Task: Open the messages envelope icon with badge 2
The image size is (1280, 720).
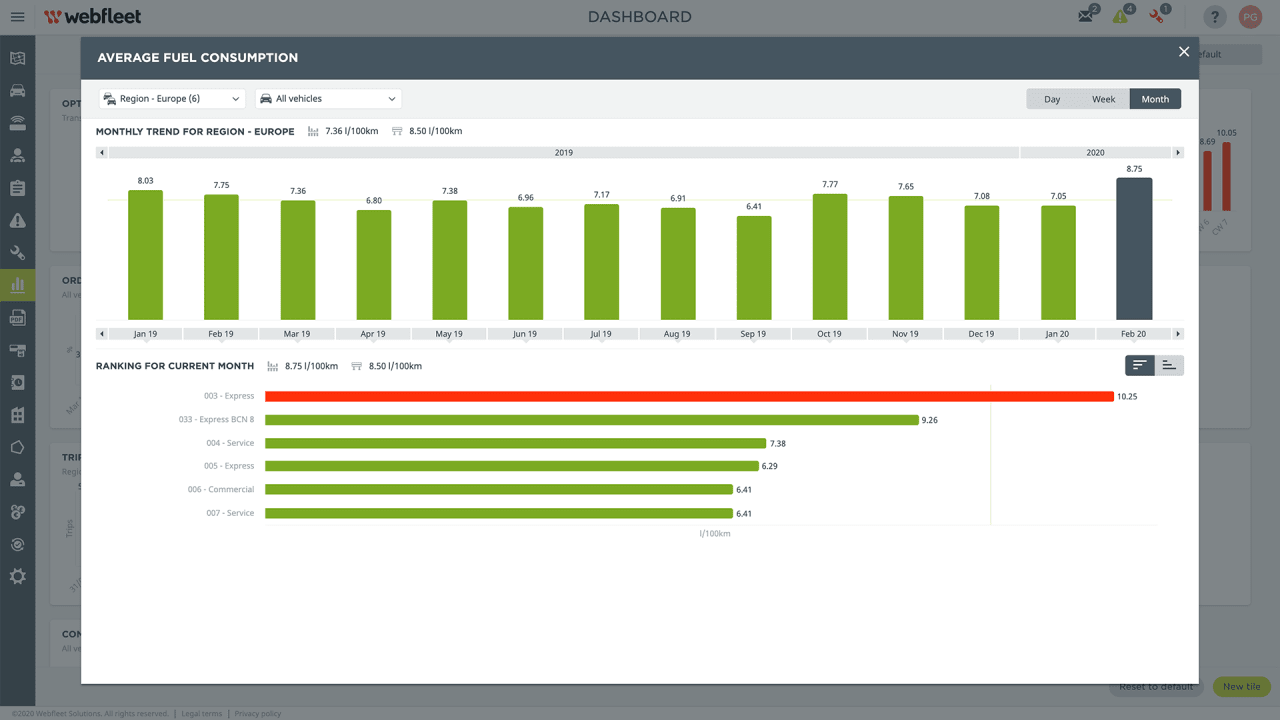Action: point(1087,16)
